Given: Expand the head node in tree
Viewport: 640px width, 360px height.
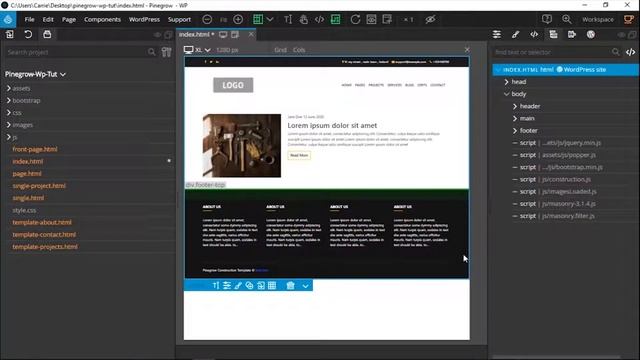Looking at the screenshot, I should click(x=507, y=82).
